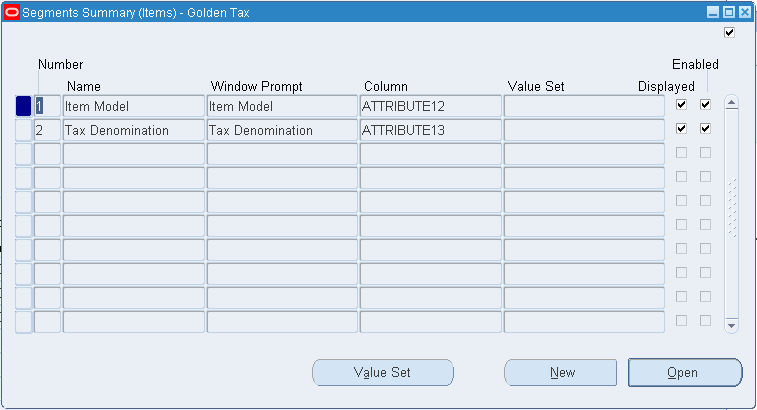Image resolution: width=757 pixels, height=410 pixels.
Task: Uncheck Displayed for Tax Denomination row
Action: tap(681, 128)
